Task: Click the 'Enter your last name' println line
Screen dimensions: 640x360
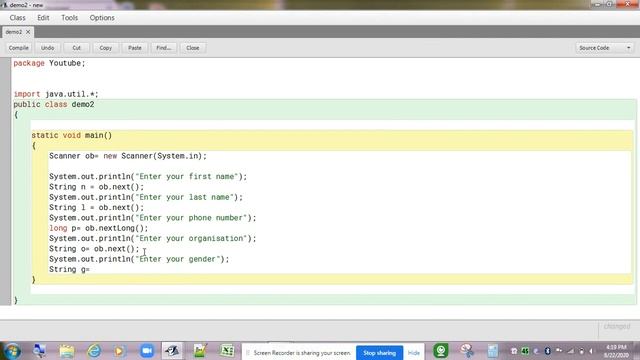Action: [146, 197]
